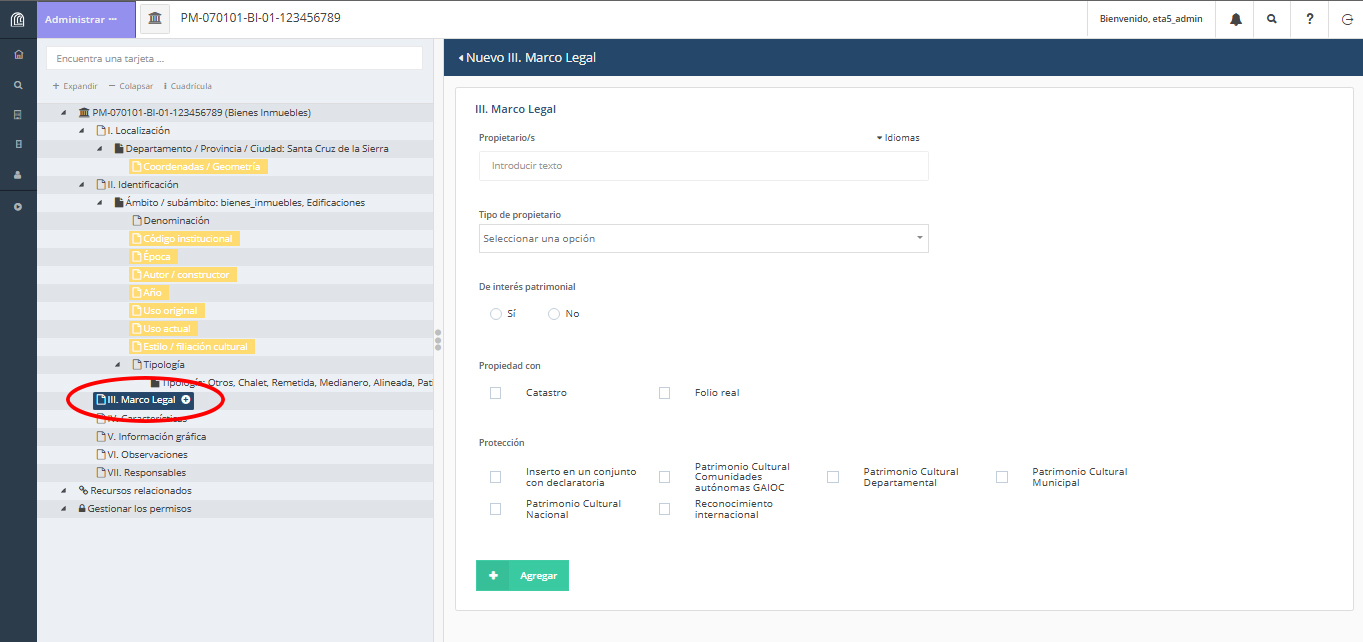Click the help question mark icon
1363x642 pixels.
tap(1309, 19)
